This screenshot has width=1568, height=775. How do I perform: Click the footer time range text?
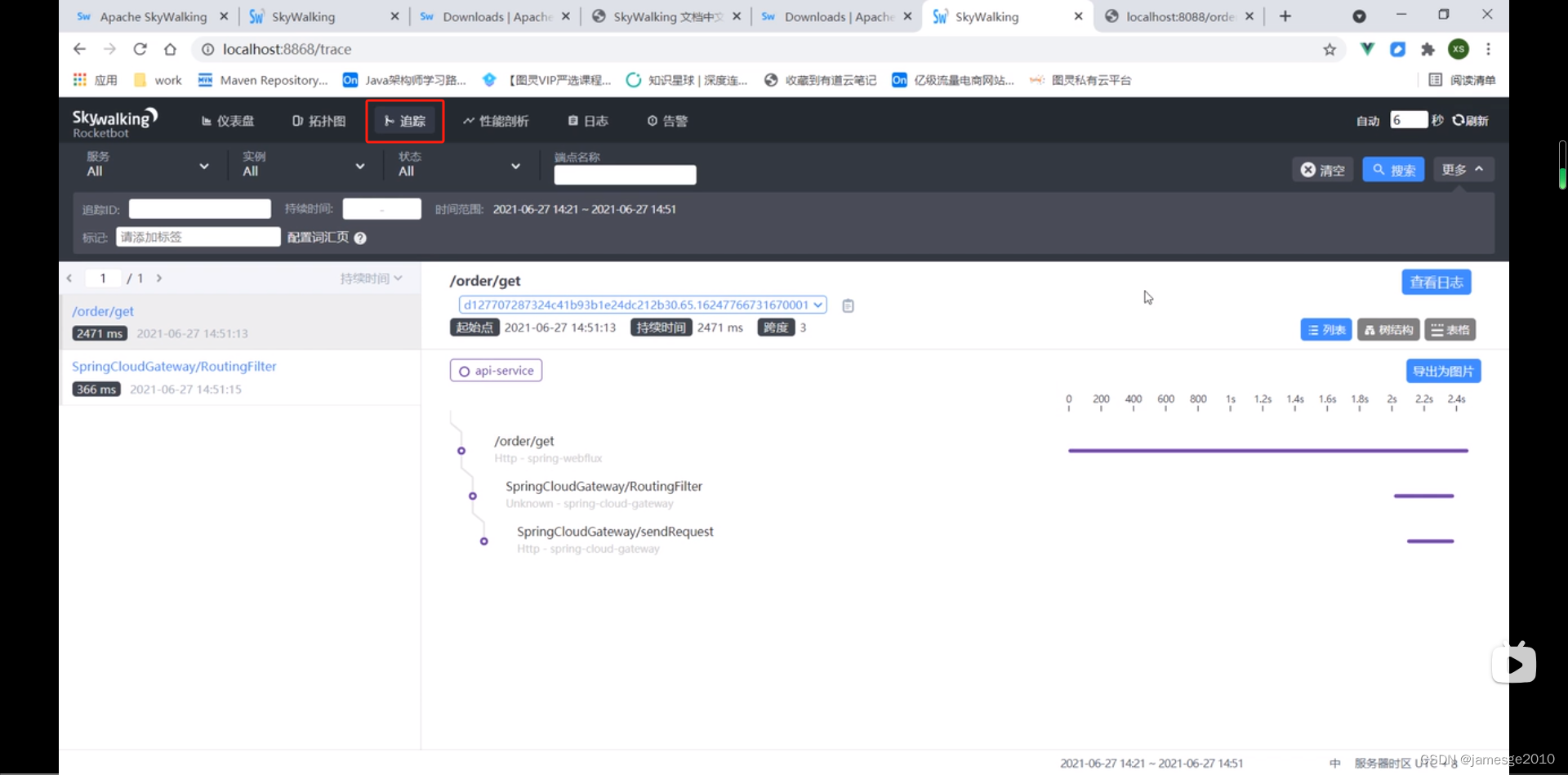[1151, 763]
